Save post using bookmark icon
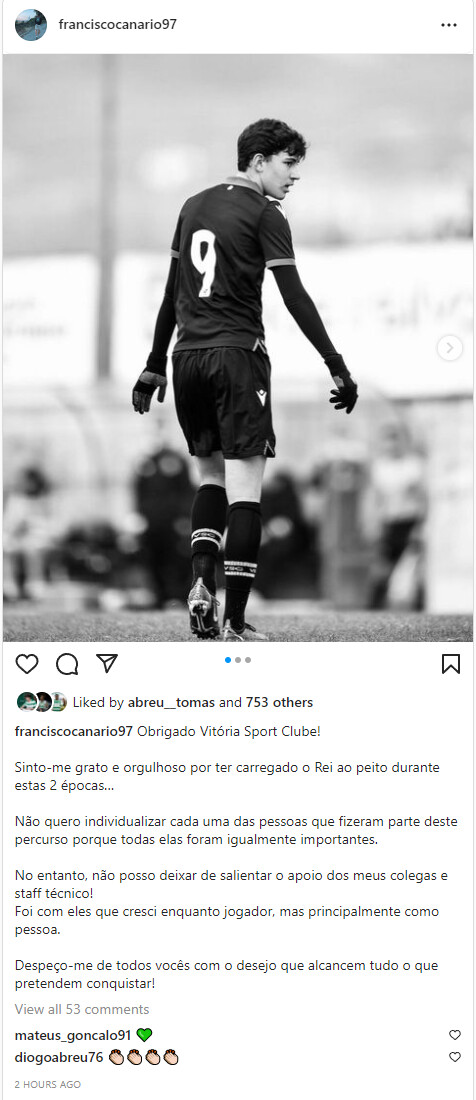 tap(451, 664)
